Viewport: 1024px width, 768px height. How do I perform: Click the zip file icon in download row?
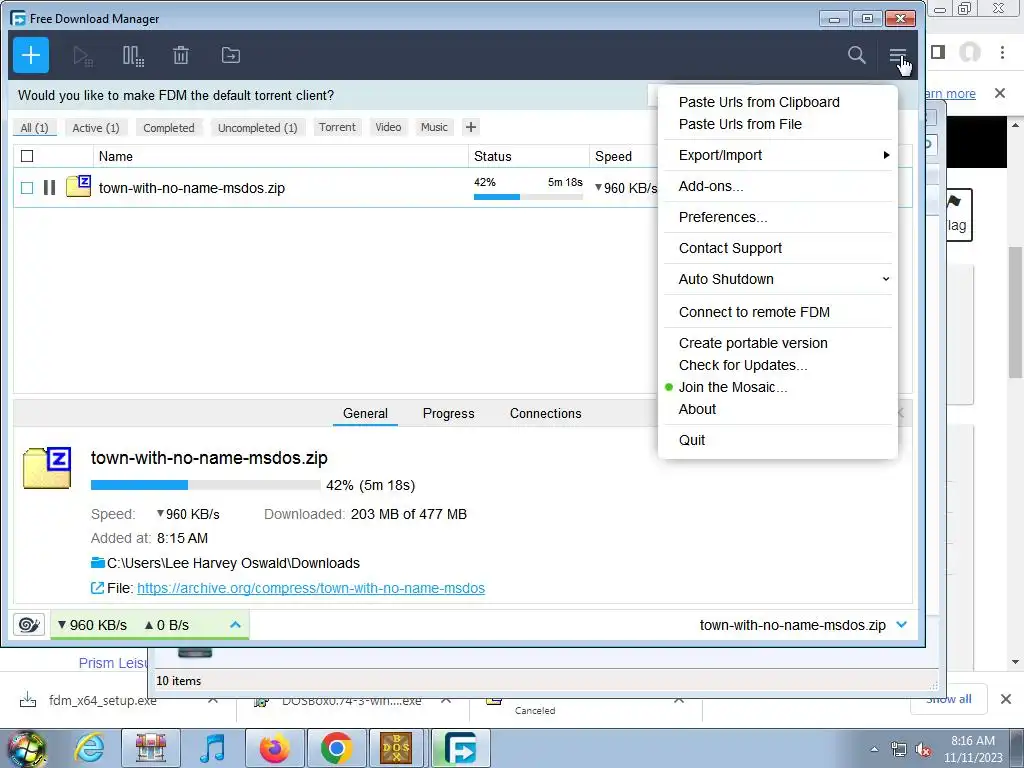coord(78,186)
